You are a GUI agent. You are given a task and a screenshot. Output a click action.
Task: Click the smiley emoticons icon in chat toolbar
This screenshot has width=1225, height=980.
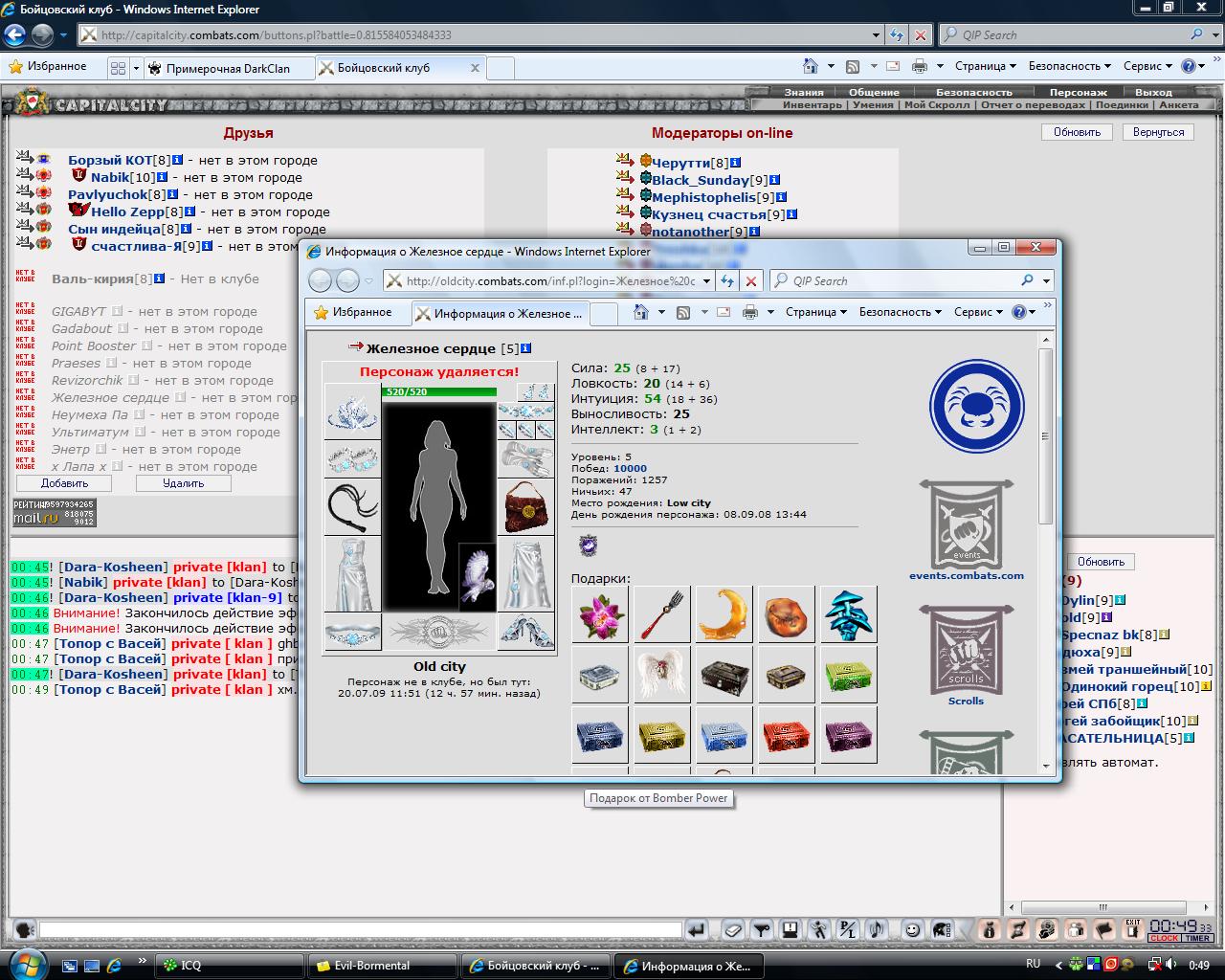point(912,929)
